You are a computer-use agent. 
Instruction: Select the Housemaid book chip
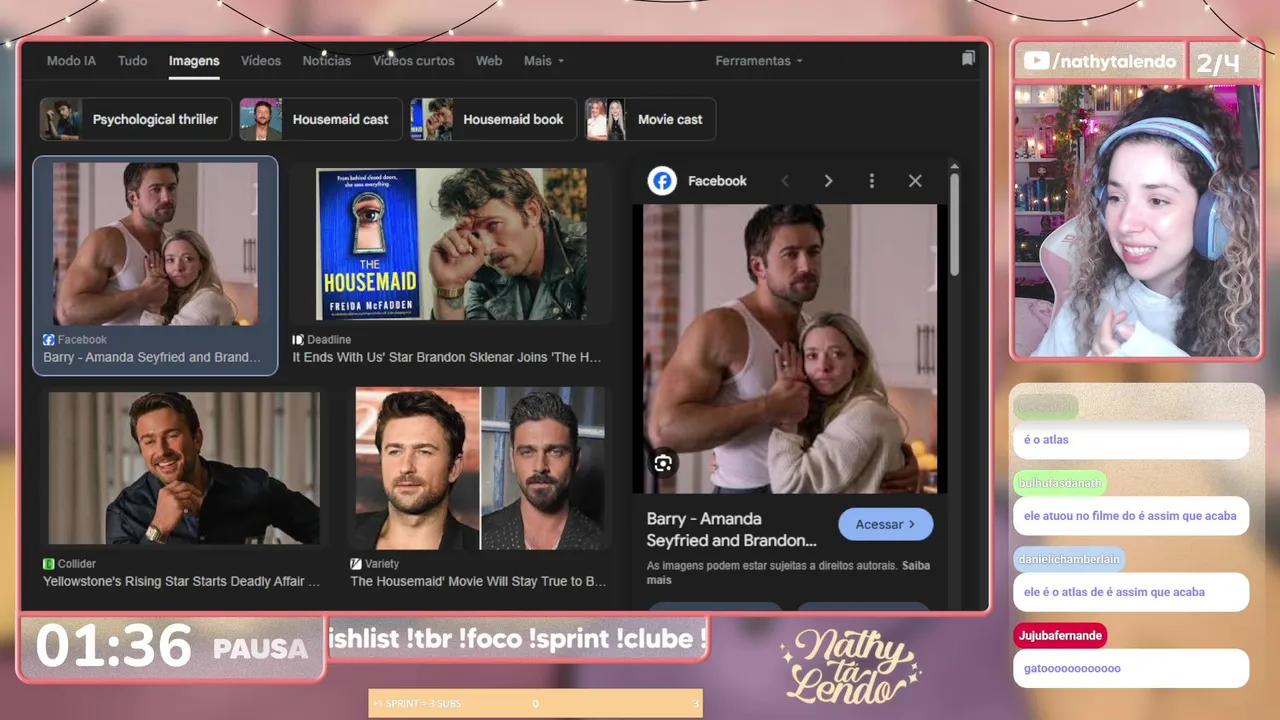[x=493, y=119]
